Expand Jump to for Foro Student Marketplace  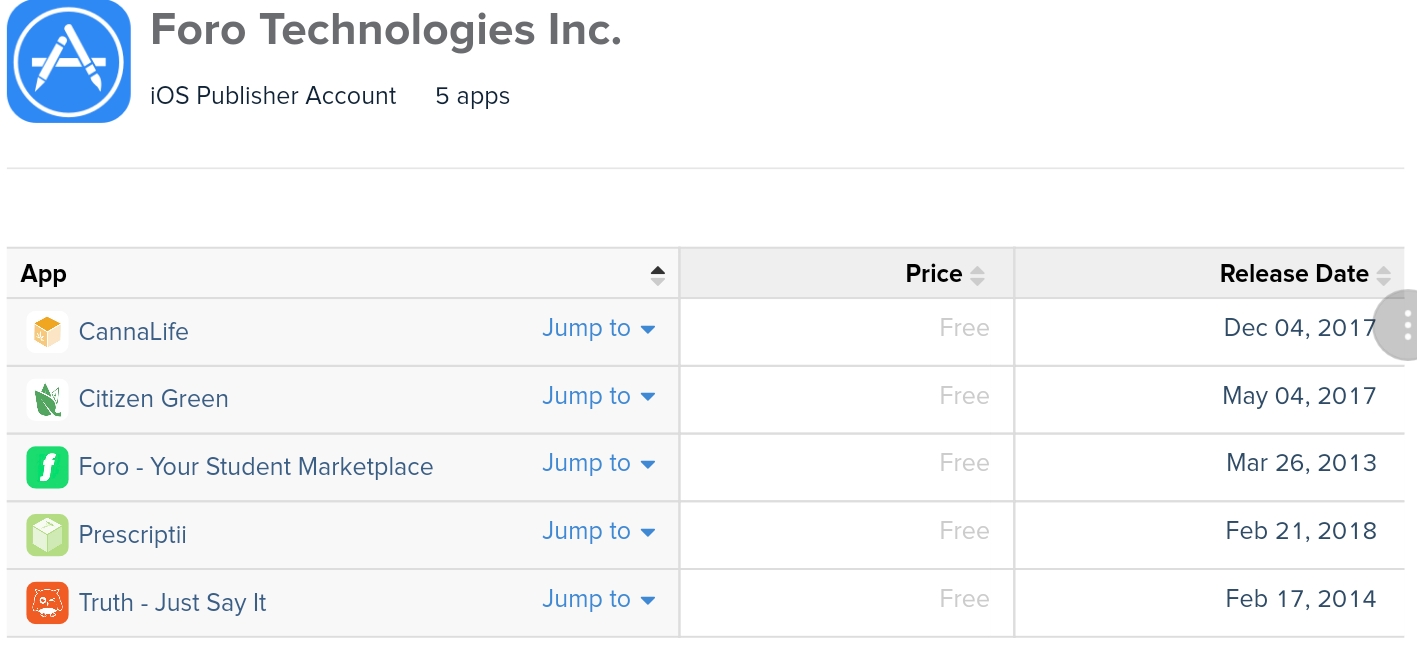(598, 464)
